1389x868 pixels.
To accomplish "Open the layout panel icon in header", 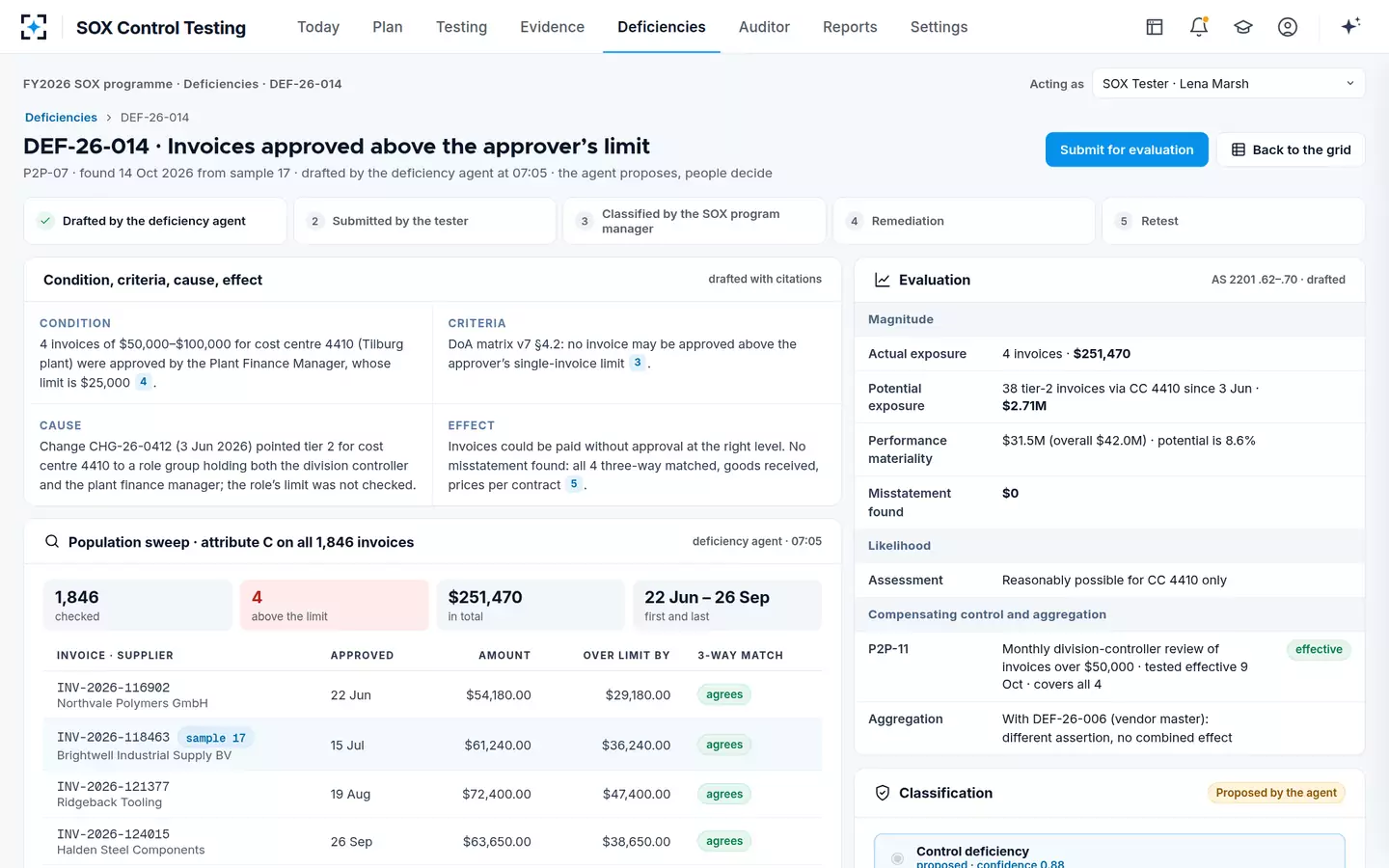I will tap(1155, 27).
